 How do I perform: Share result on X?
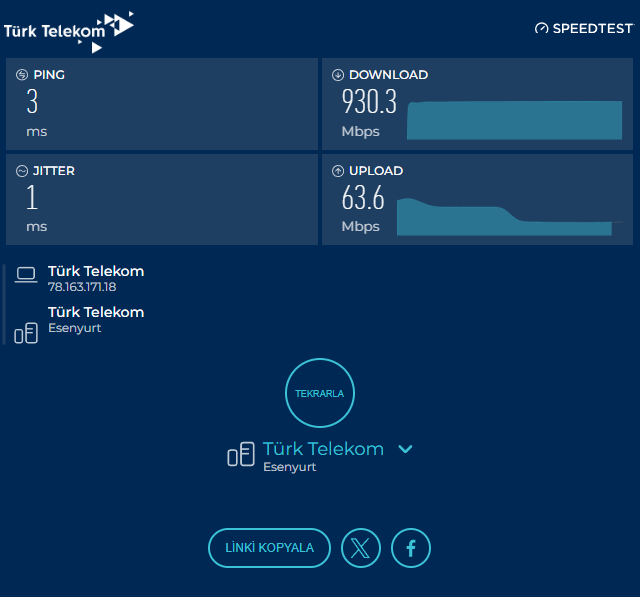(x=361, y=548)
